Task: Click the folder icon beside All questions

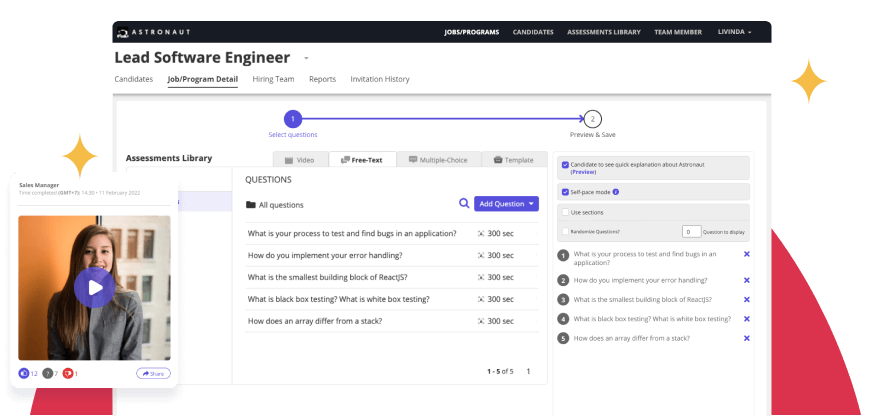Action: coord(251,205)
